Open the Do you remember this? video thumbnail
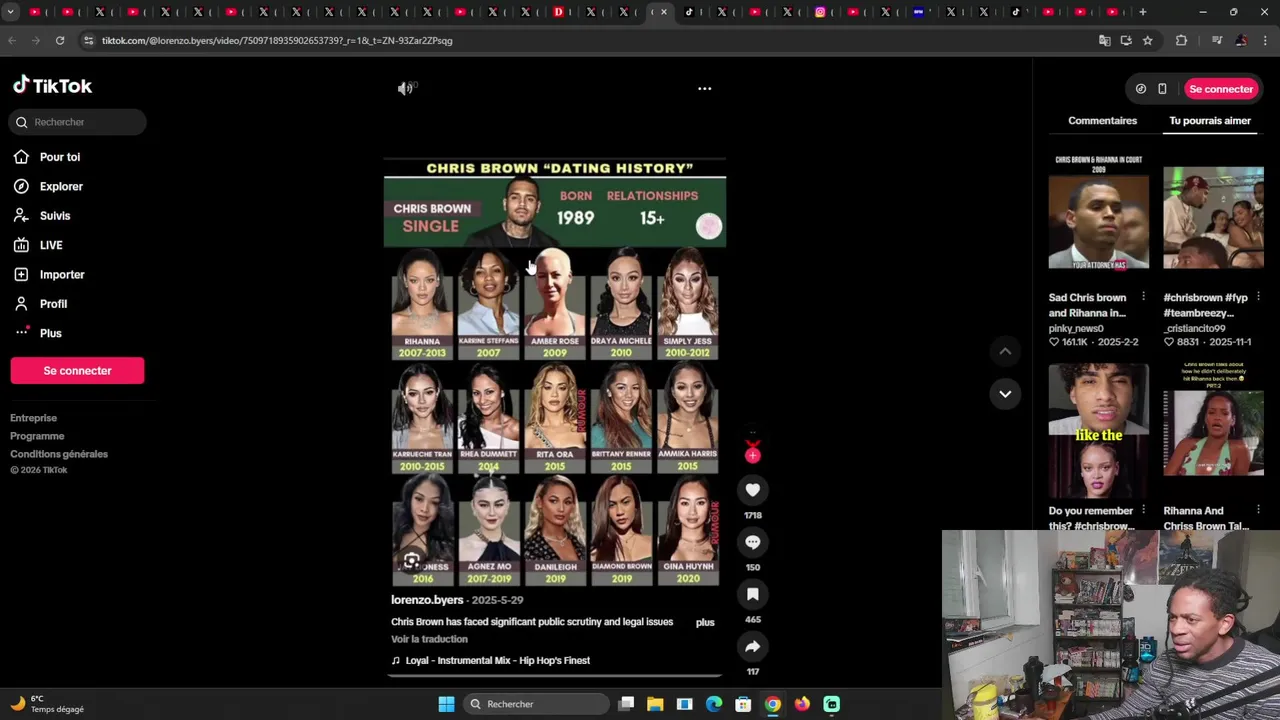The width and height of the screenshot is (1280, 720). (x=1099, y=430)
